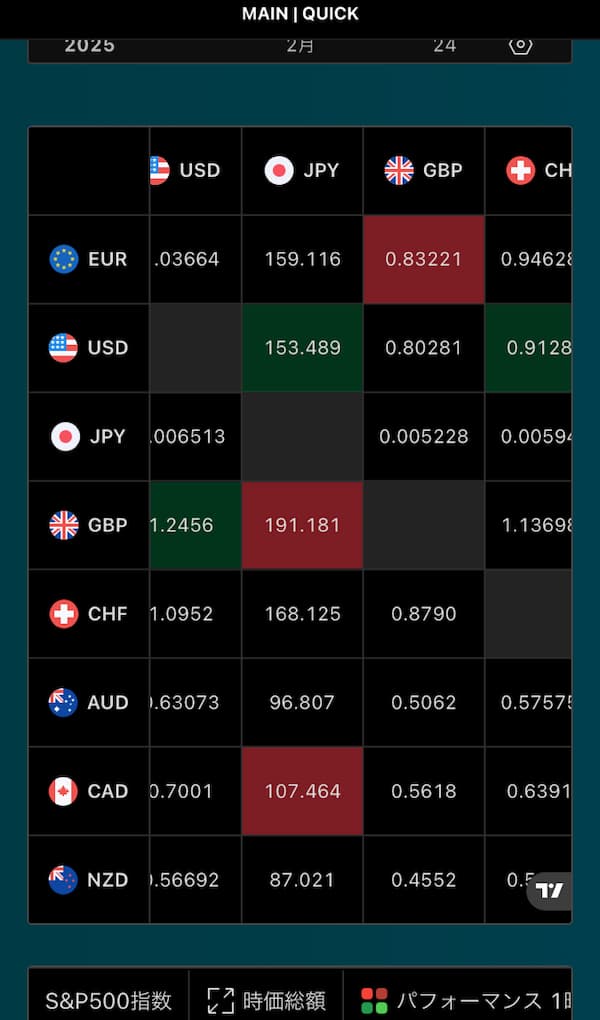This screenshot has height=1020, width=600.
Task: Click the TradingView logo icon
Action: (549, 890)
